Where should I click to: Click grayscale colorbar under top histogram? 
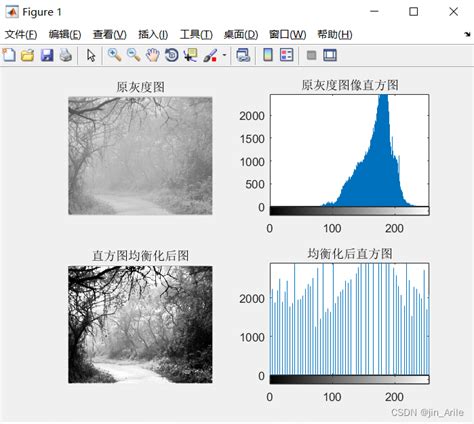coord(349,211)
